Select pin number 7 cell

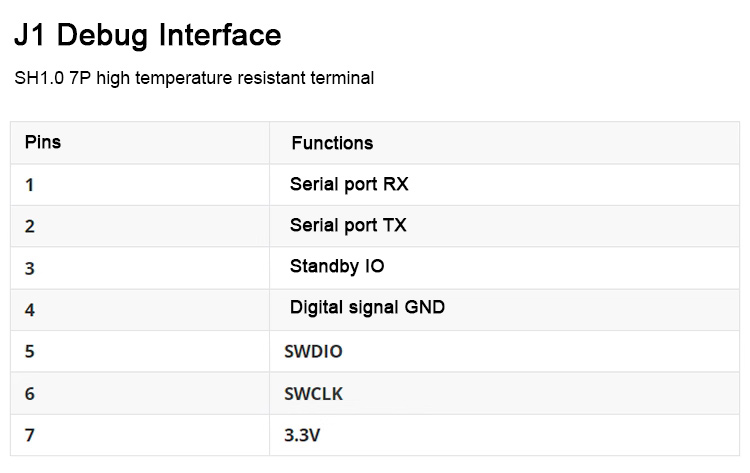[x=140, y=435]
